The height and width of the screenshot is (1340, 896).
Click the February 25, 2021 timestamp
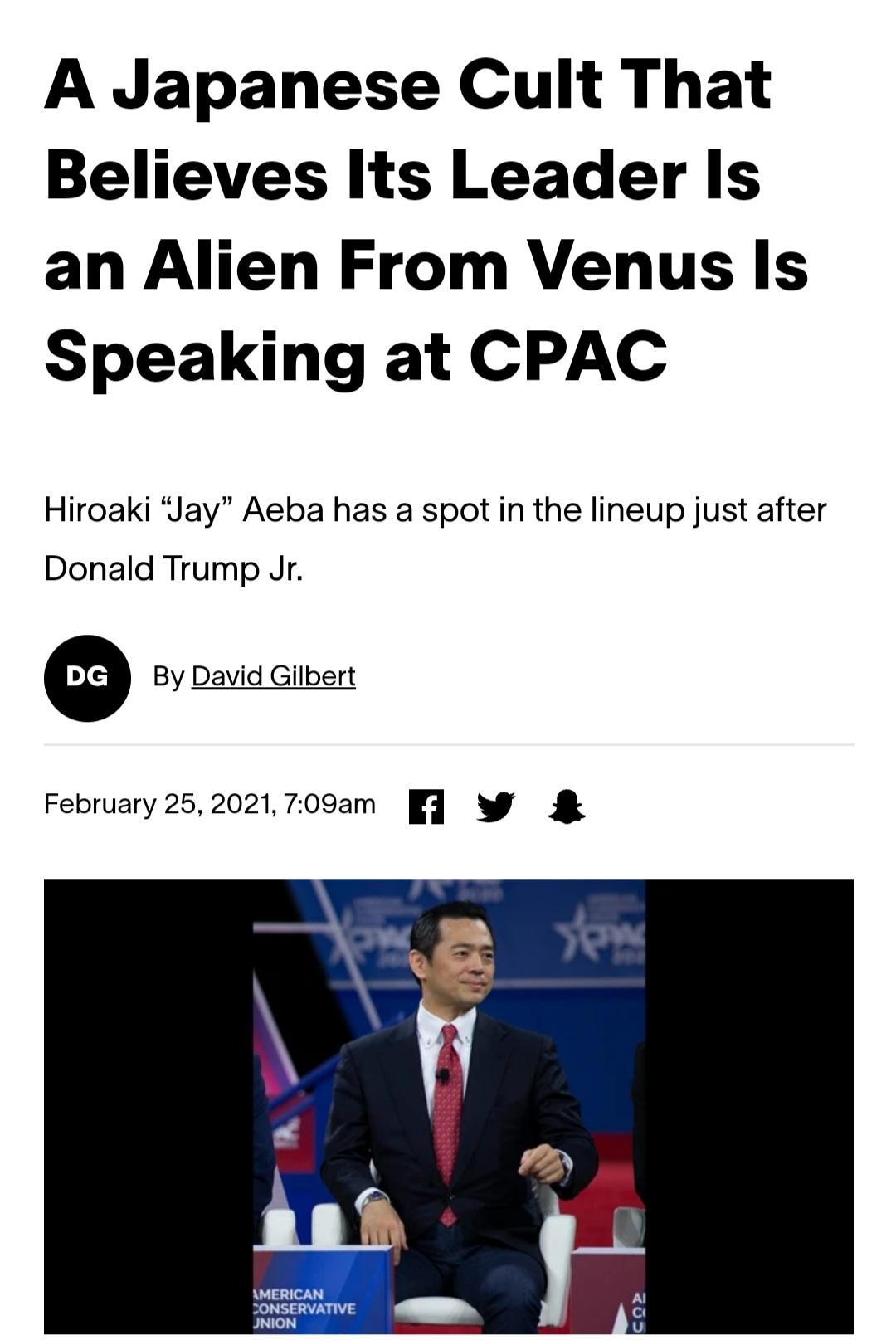pos(209,804)
